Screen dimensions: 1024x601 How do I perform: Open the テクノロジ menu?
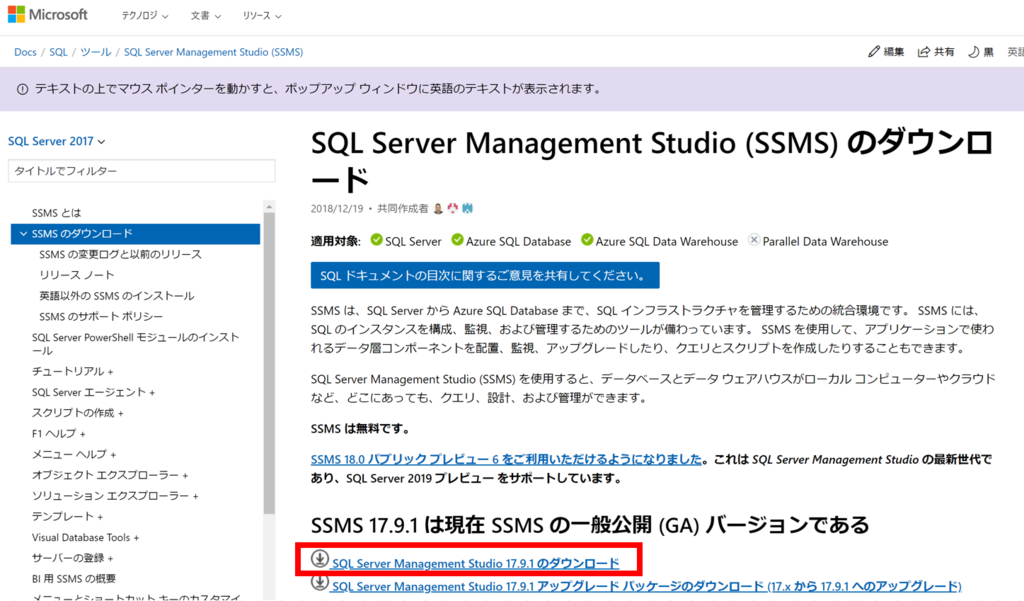[144, 16]
